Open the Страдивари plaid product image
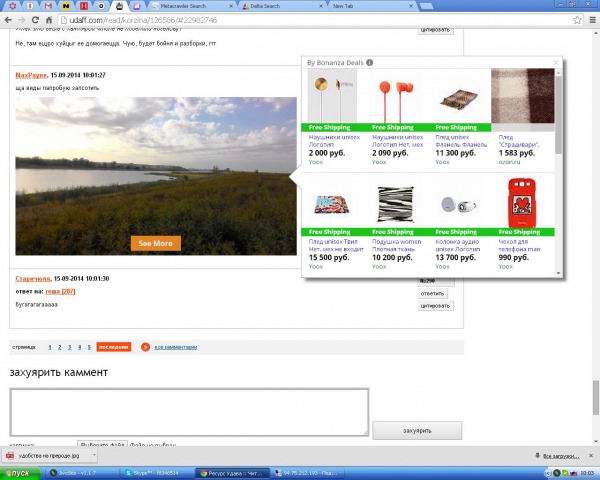This screenshot has height=480, width=600. pos(523,96)
